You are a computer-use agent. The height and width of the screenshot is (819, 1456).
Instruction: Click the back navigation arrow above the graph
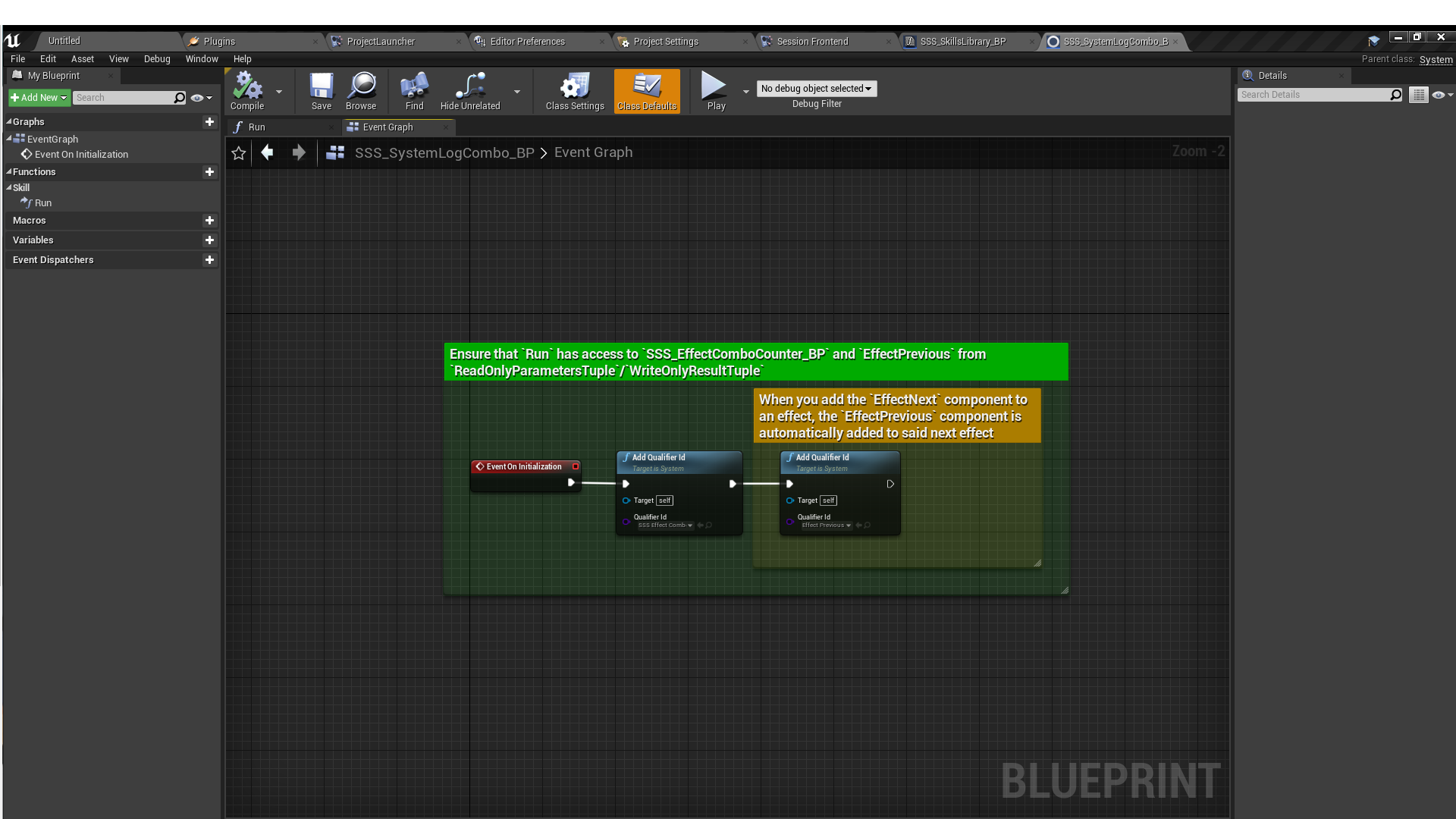point(267,152)
